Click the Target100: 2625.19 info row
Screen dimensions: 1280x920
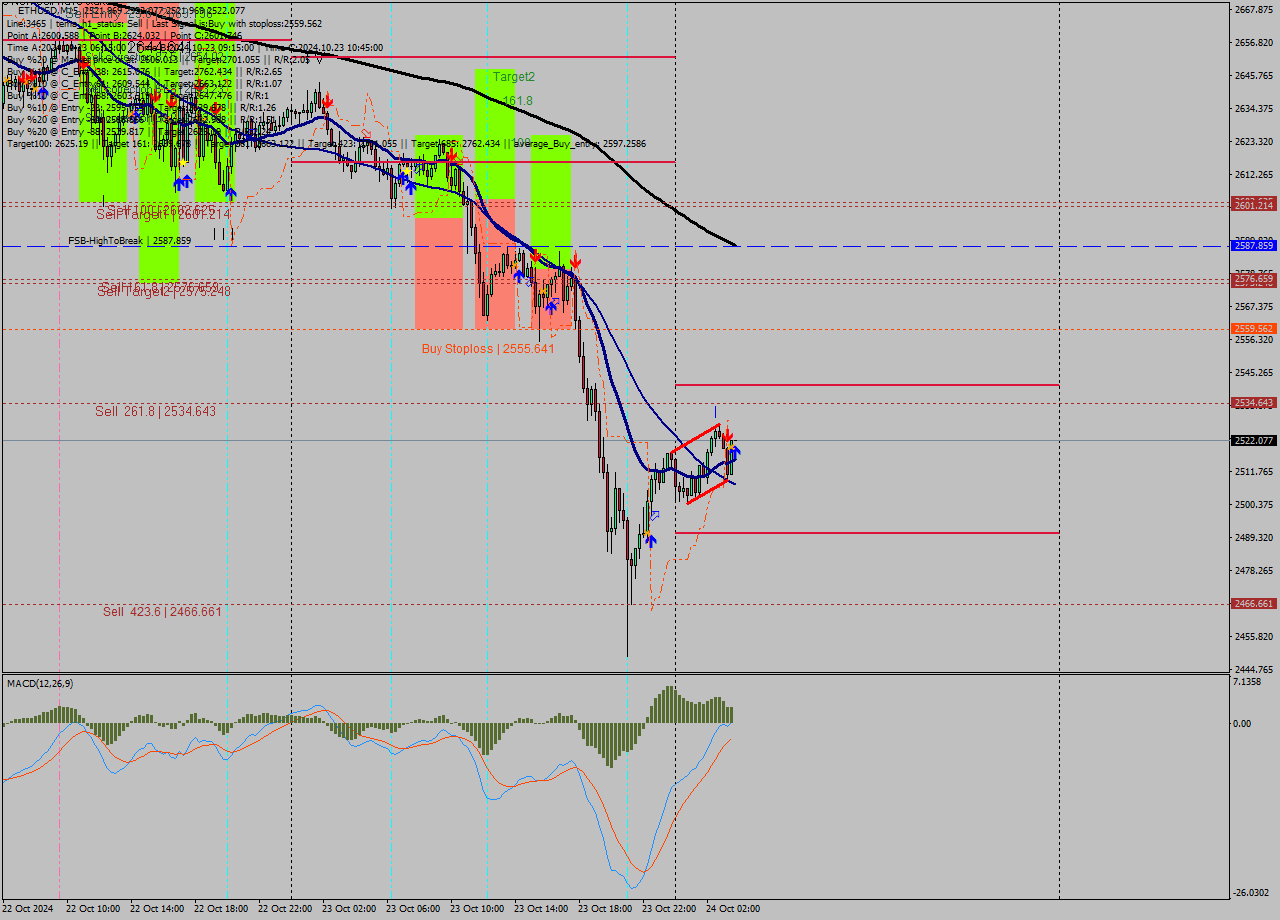[326, 144]
